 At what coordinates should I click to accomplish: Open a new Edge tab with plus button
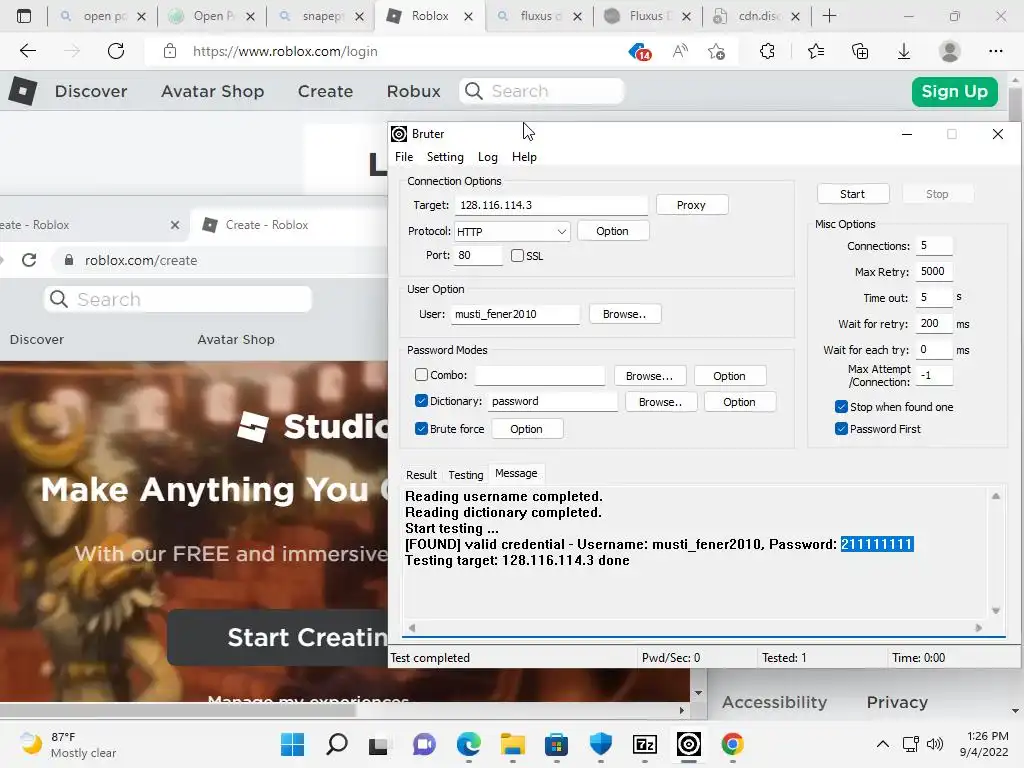[829, 16]
